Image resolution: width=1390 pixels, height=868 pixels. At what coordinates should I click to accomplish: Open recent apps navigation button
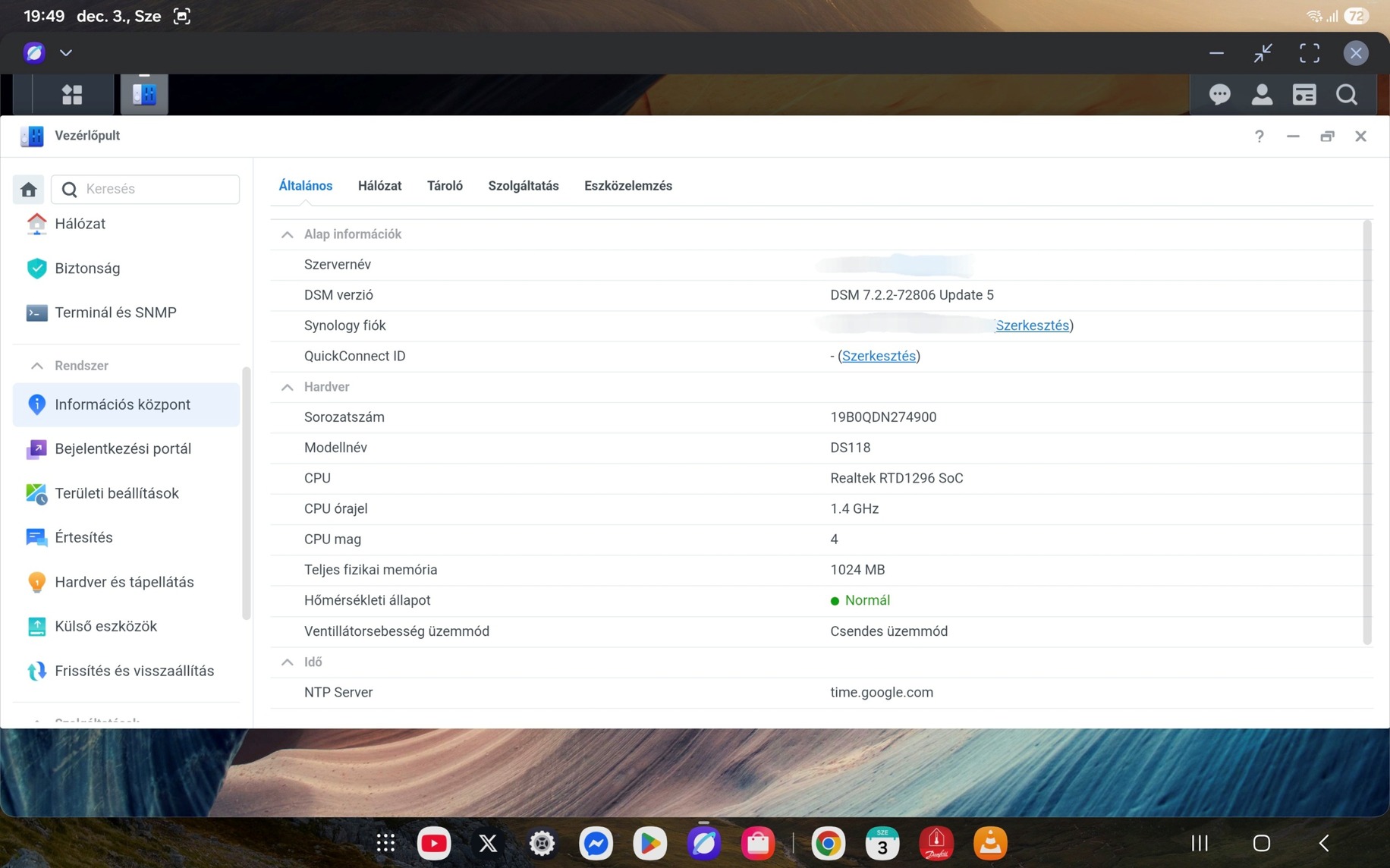coord(1200,843)
